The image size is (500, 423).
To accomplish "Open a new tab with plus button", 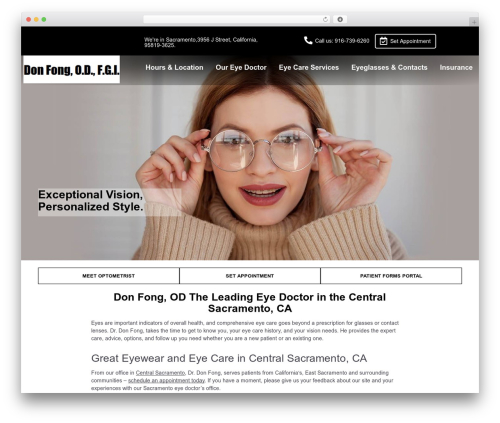I will (x=474, y=22).
